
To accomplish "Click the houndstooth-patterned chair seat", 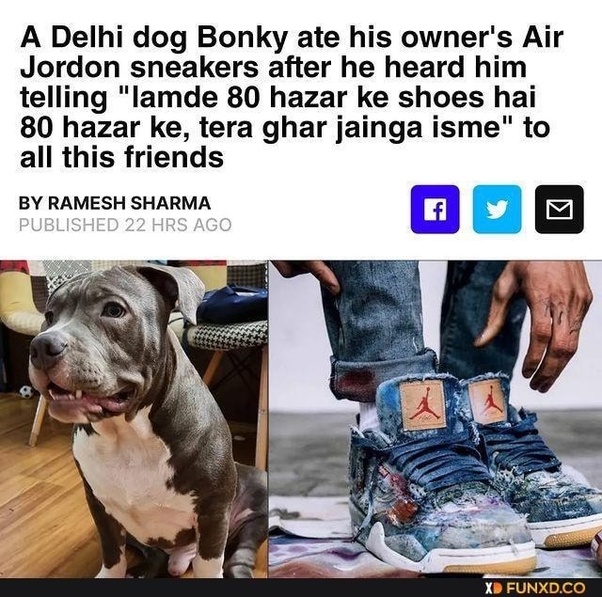I will point(227,336).
